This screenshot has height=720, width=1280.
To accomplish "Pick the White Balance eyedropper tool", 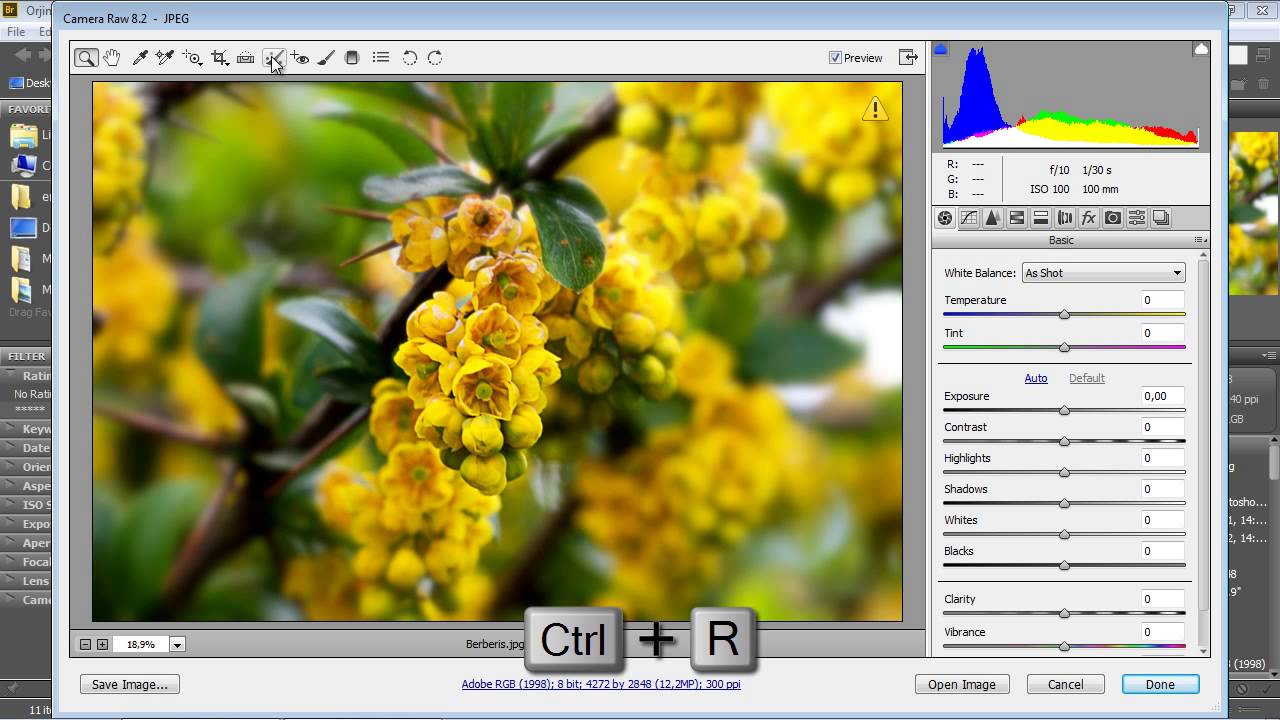I will click(x=140, y=58).
